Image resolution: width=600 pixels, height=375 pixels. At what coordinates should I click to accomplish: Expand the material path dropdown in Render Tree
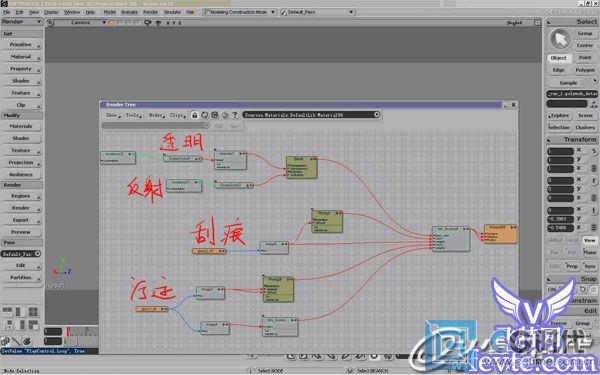point(377,114)
